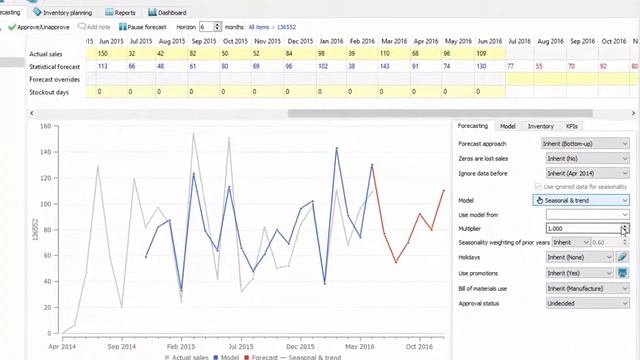Click the Oct 2016 column header
The height and width of the screenshot is (360, 640).
613,41
